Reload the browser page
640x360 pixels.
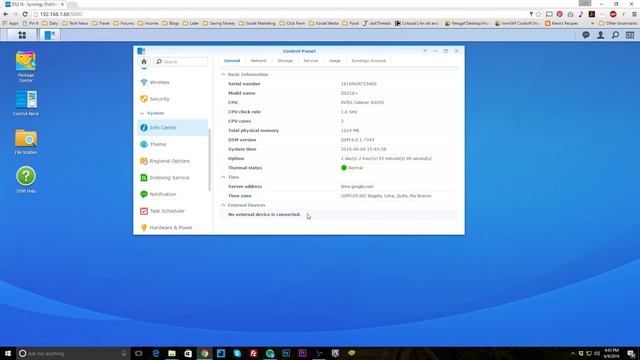tap(25, 14)
